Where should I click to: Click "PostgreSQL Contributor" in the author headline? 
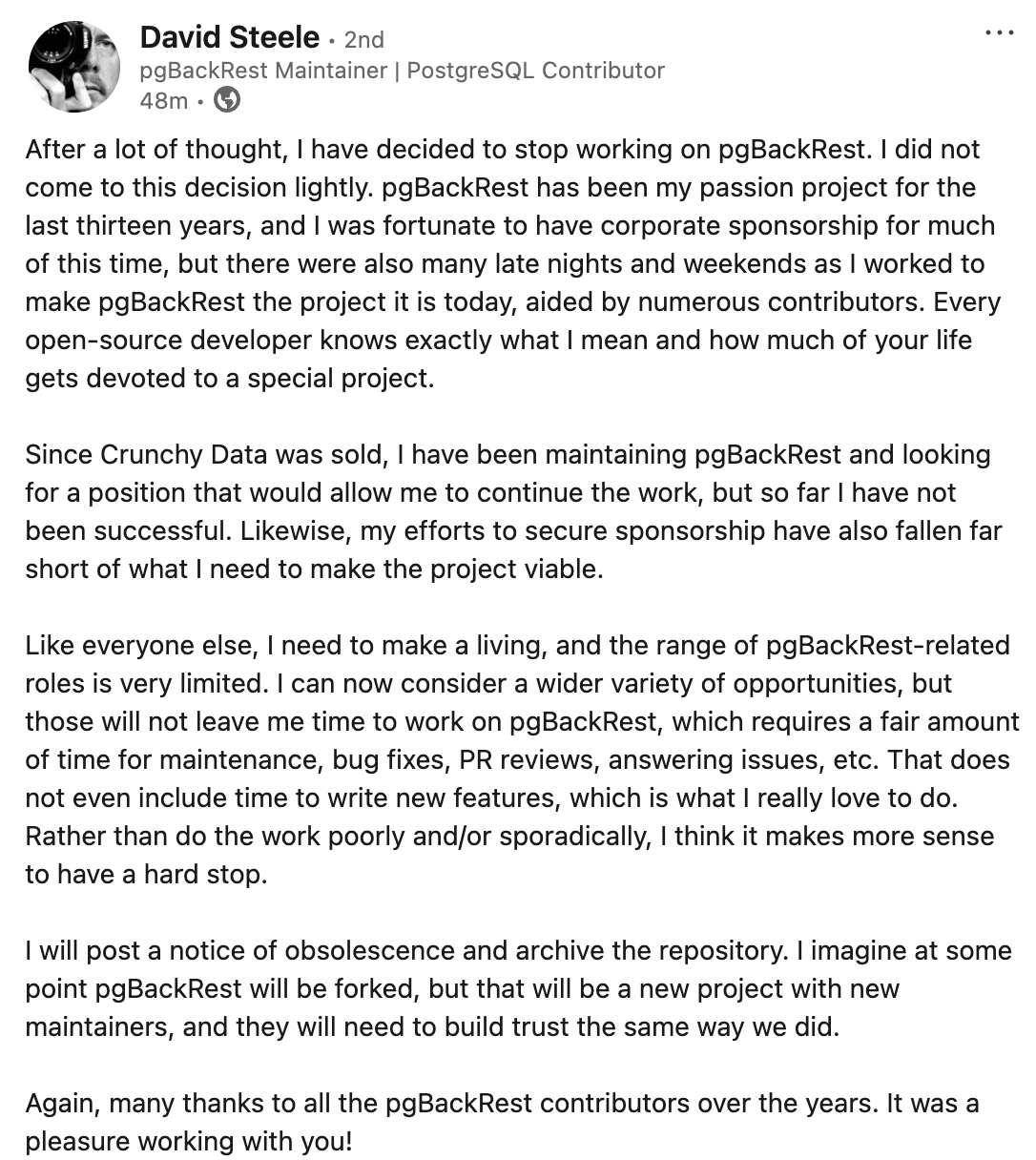pos(535,70)
